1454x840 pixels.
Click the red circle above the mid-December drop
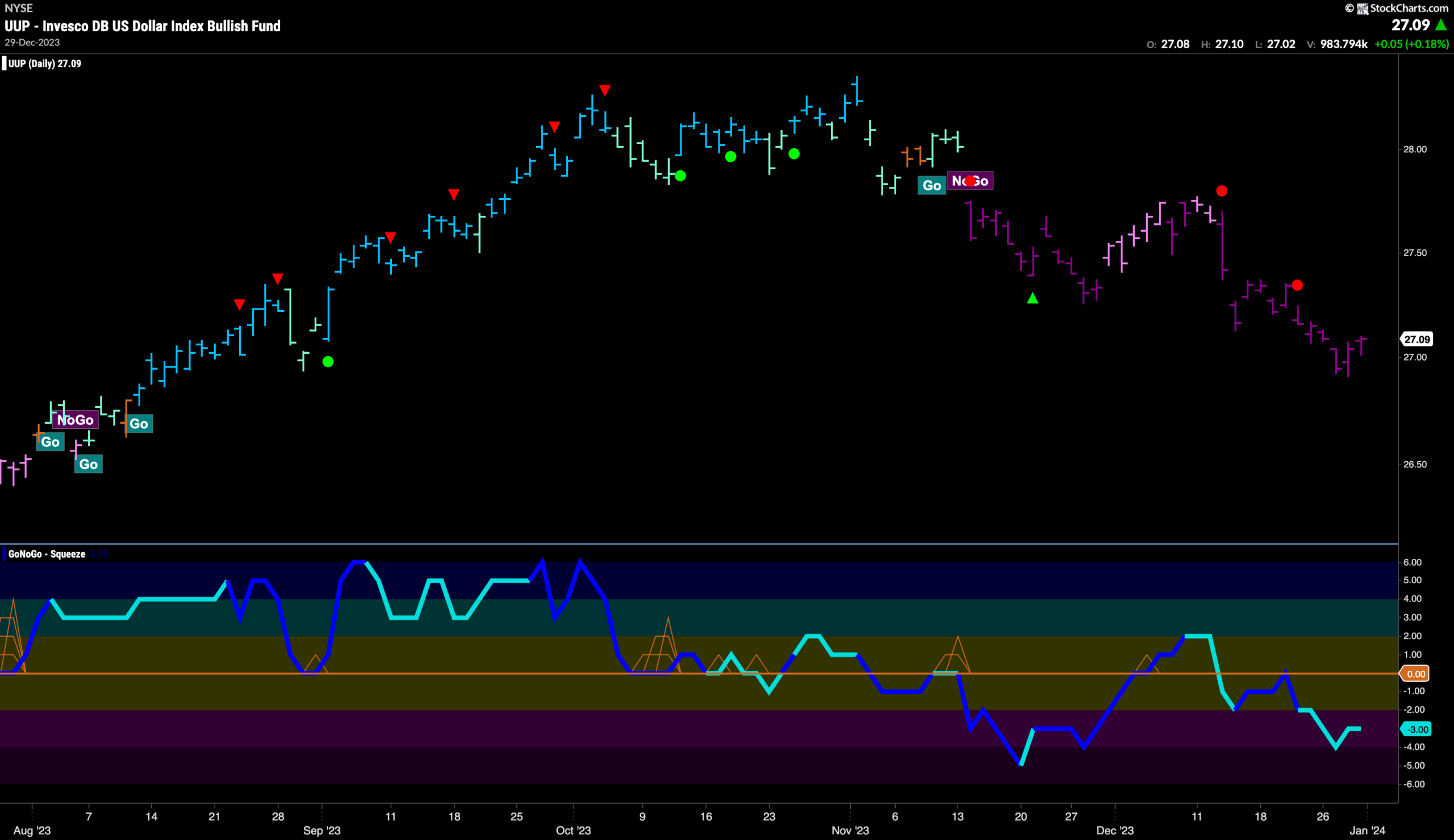pyautogui.click(x=1222, y=191)
